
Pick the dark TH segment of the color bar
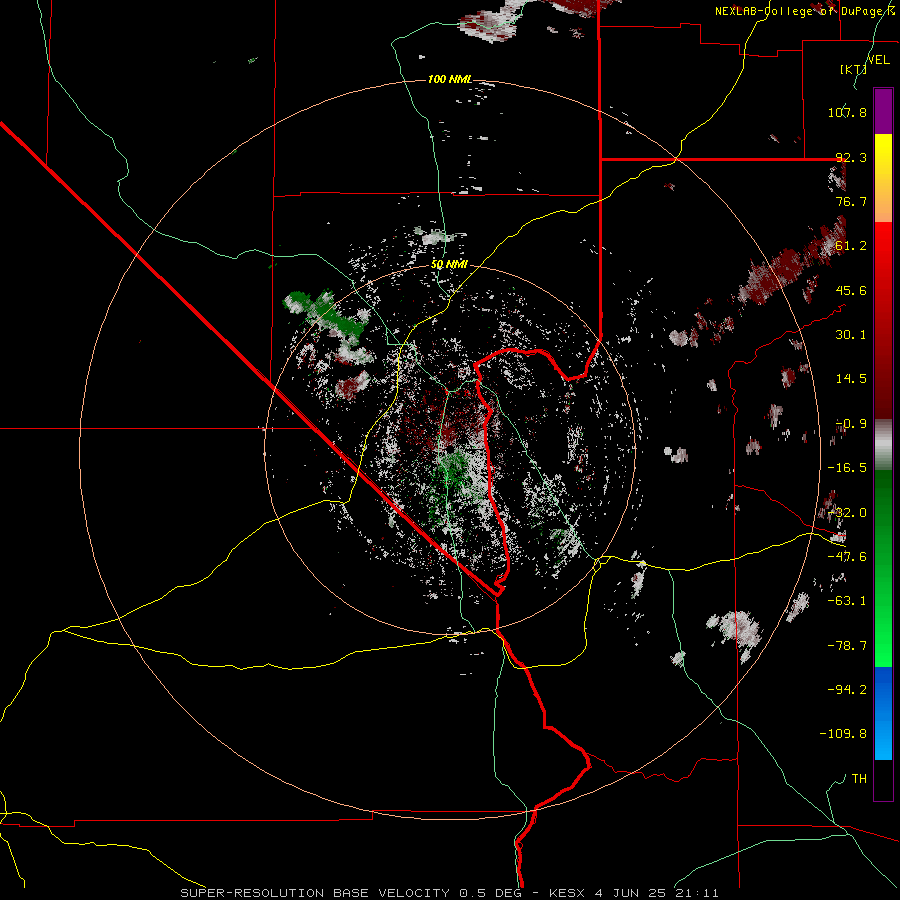pos(883,779)
